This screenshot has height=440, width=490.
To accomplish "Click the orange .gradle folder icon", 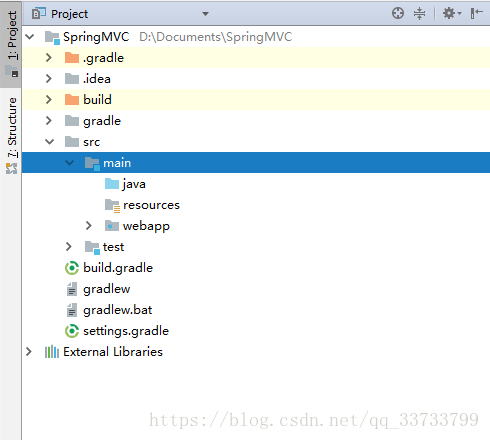I will click(72, 58).
